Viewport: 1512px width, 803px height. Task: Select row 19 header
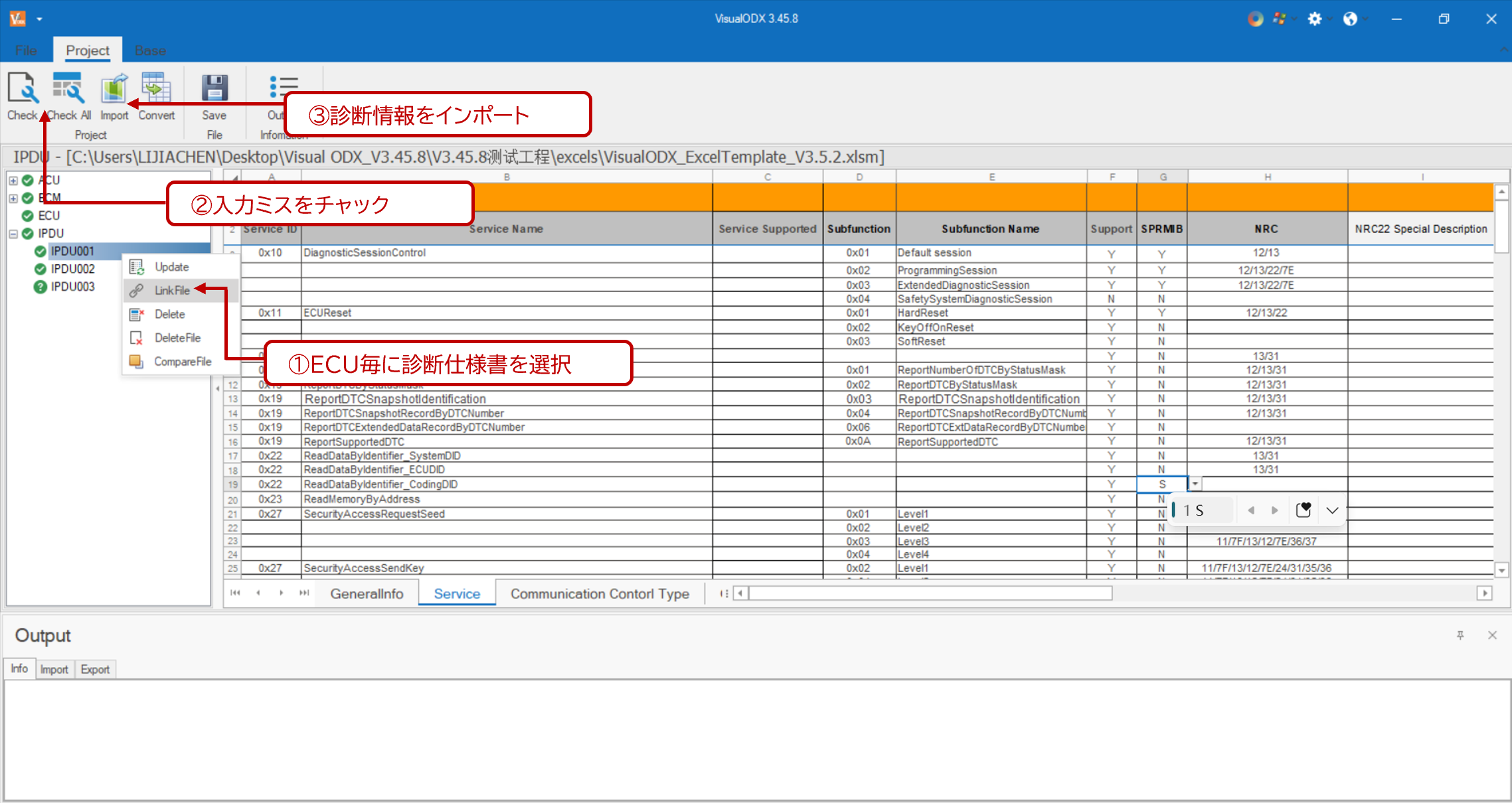(x=232, y=484)
